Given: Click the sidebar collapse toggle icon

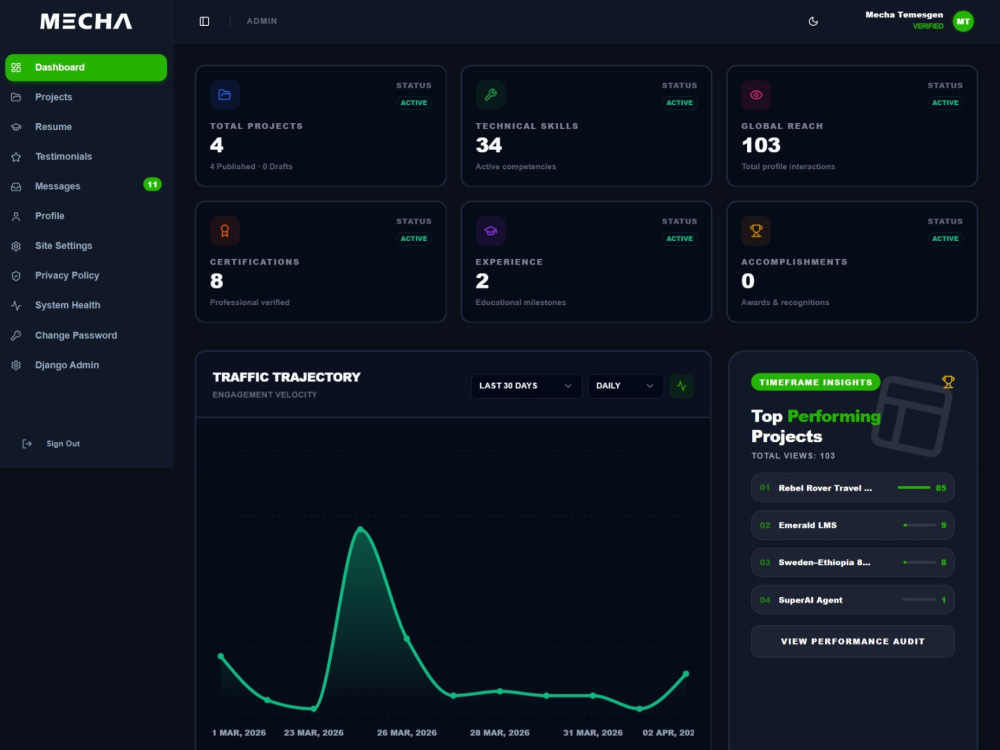Looking at the screenshot, I should (204, 22).
